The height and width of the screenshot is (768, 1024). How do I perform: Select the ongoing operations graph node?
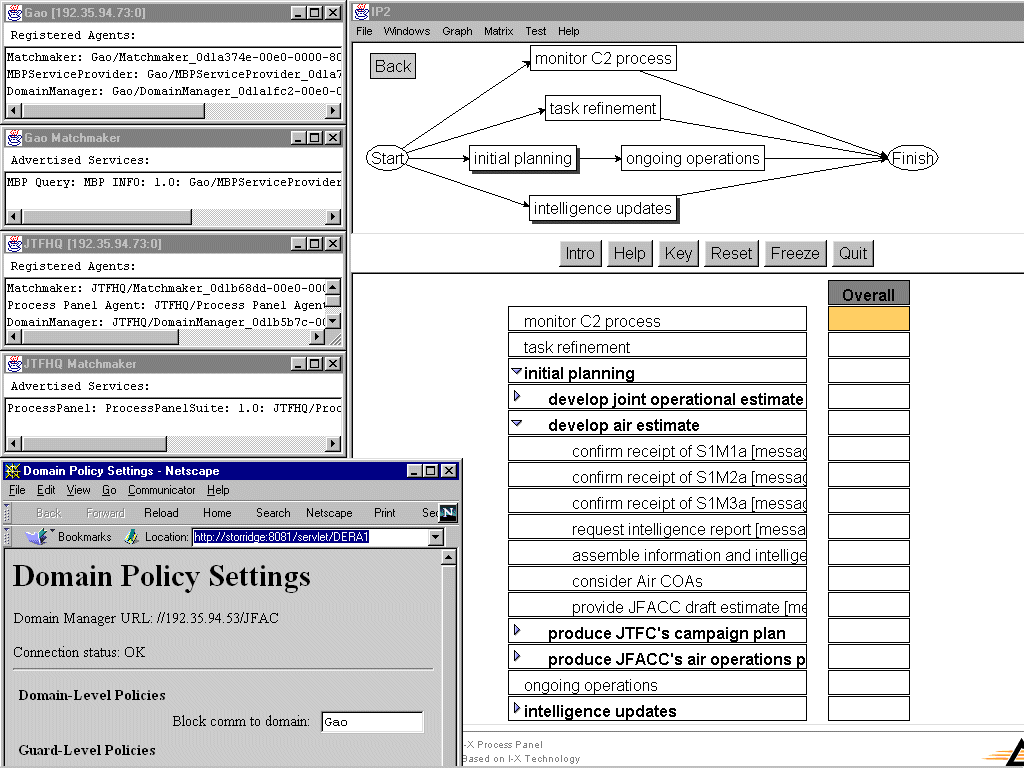tap(693, 158)
